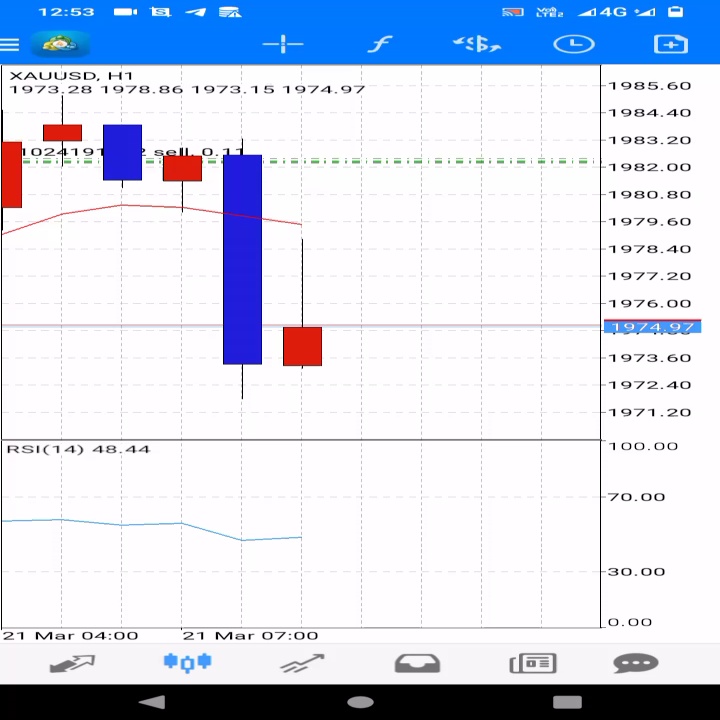Viewport: 720px width, 720px height.
Task: Tap the XAUUSD, H1 chart title
Action: pos(70,76)
